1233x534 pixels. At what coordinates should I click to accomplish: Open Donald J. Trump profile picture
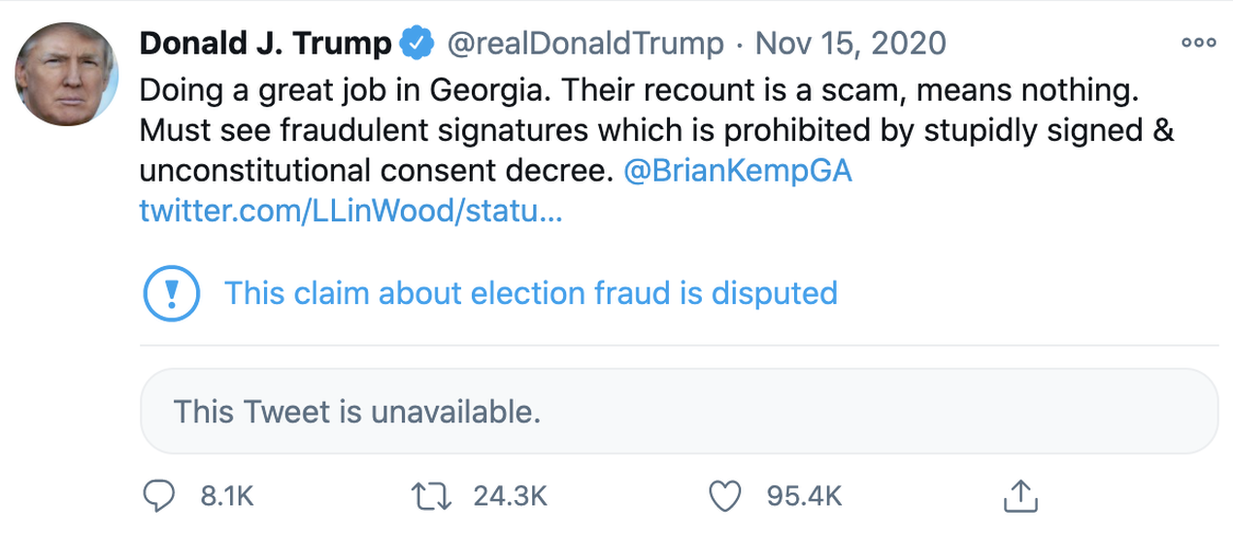(66, 75)
